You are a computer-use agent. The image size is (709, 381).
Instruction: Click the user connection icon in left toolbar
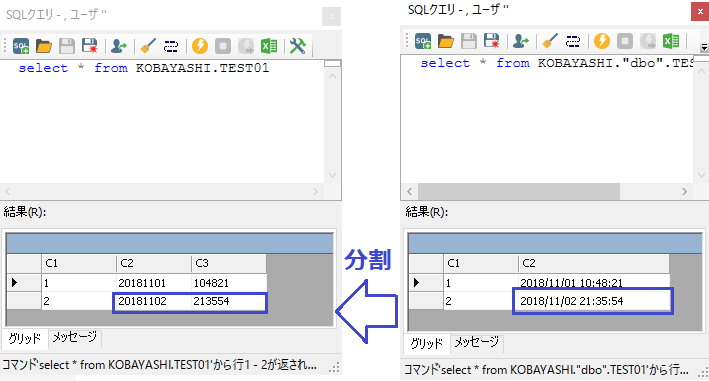tap(118, 46)
